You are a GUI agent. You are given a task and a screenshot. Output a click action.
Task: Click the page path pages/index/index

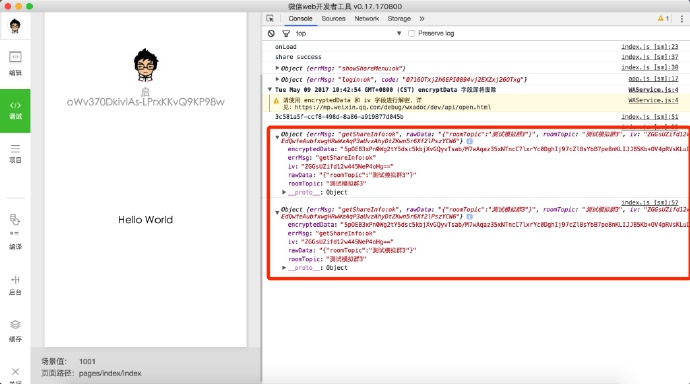(110, 373)
